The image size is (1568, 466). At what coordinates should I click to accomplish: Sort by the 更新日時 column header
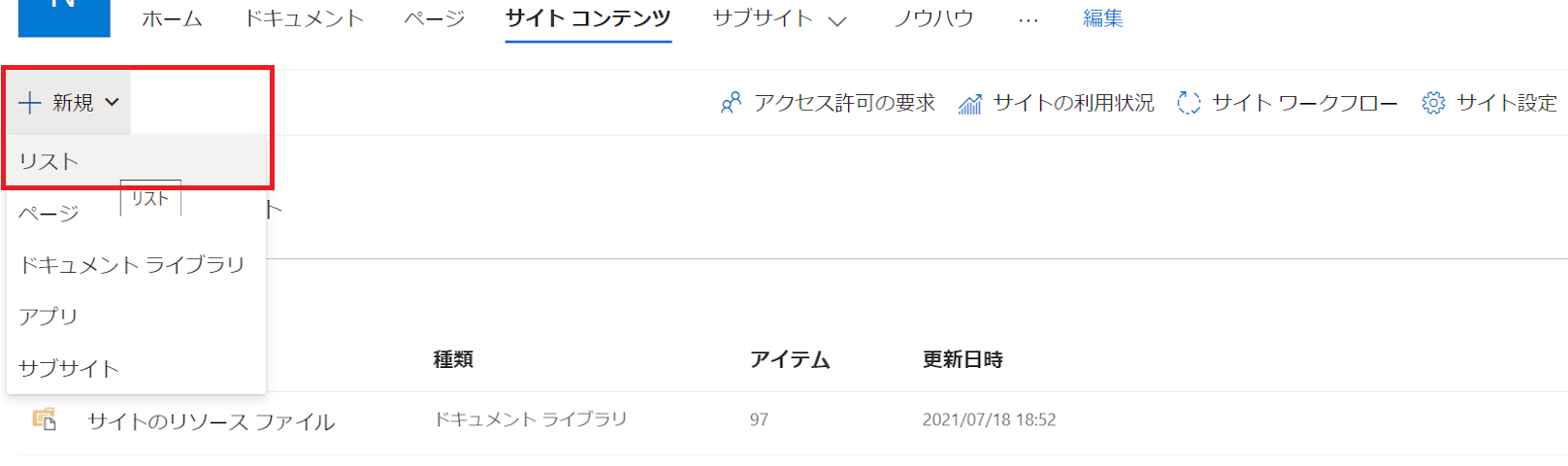tap(963, 359)
